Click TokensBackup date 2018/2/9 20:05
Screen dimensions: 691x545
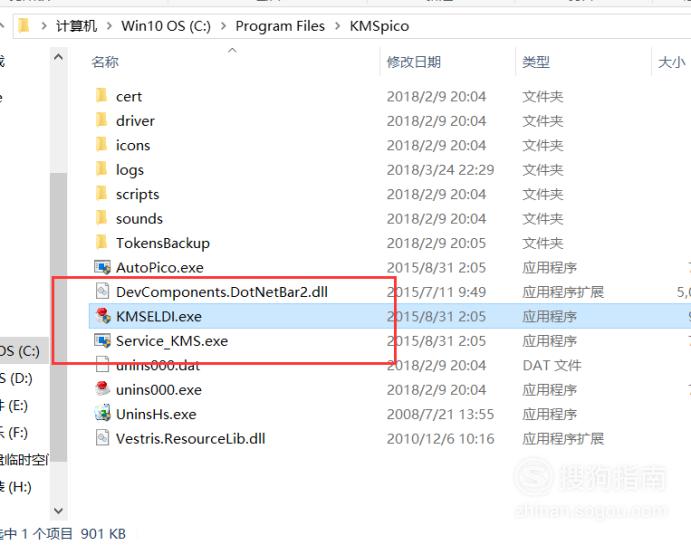tap(436, 243)
